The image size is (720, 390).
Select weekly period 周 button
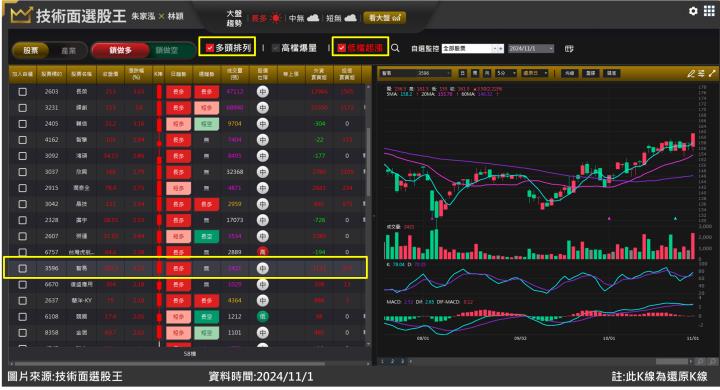coord(475,73)
